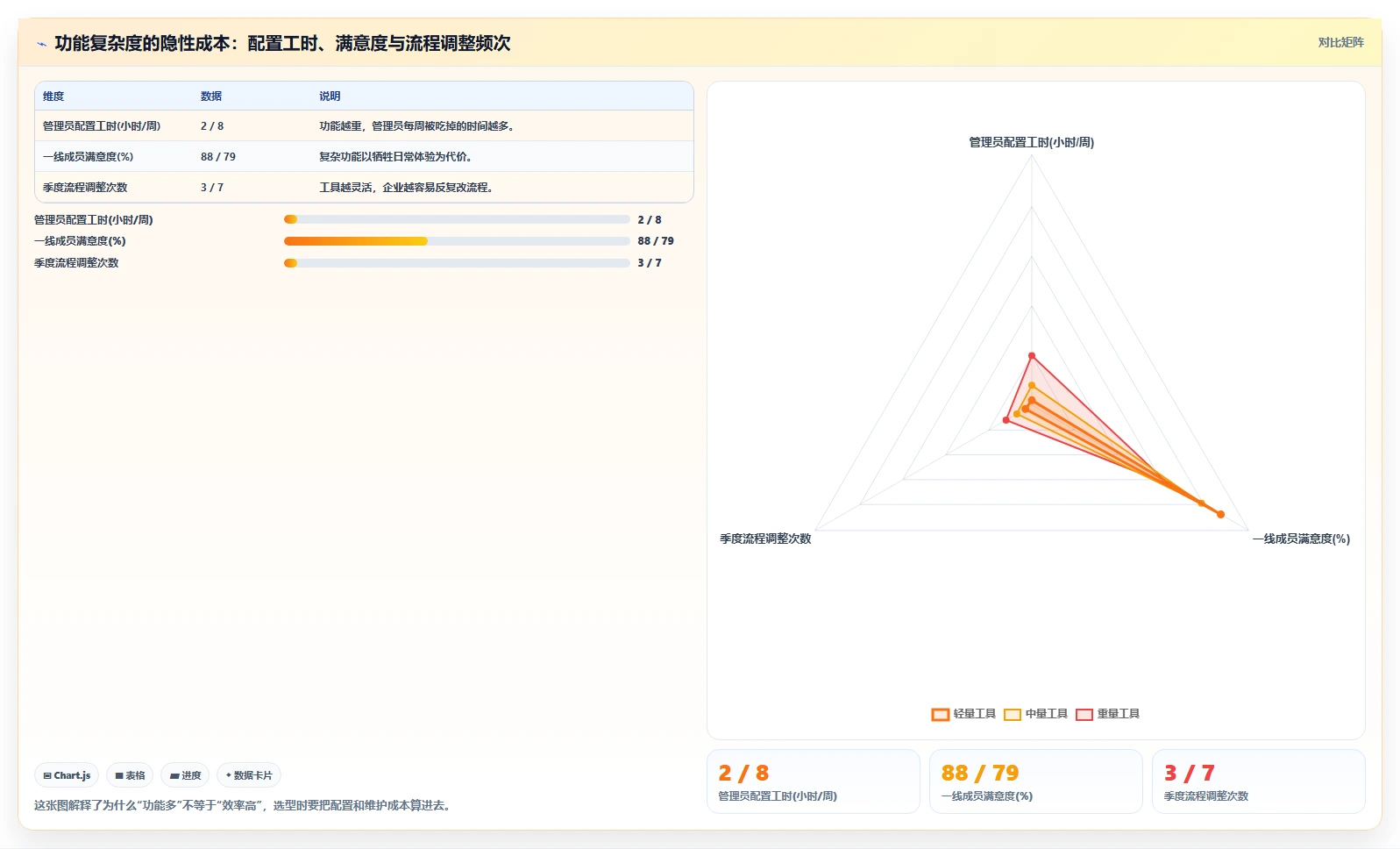1400x849 pixels.
Task: Click radar axis label 管理员配置工时(小时/周)
Action: [x=1032, y=142]
